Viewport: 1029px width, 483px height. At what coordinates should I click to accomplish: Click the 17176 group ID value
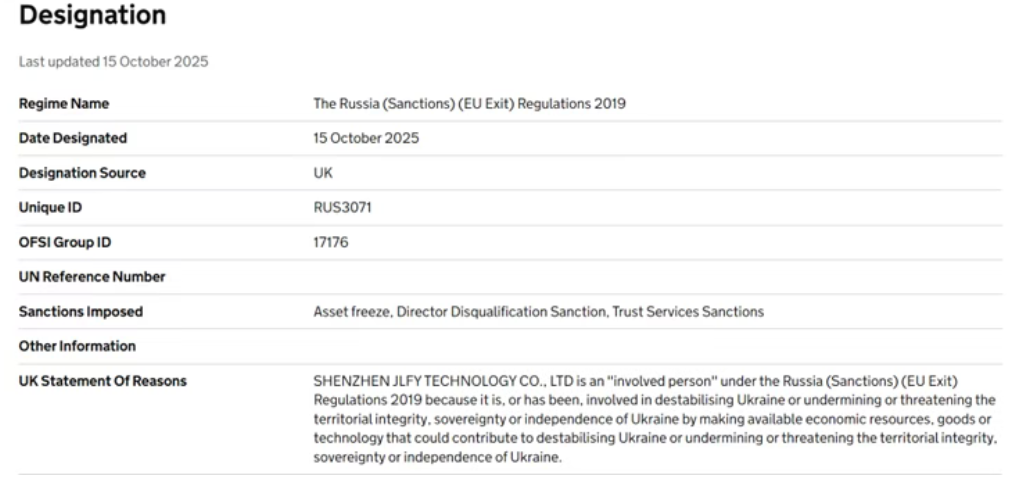330,242
